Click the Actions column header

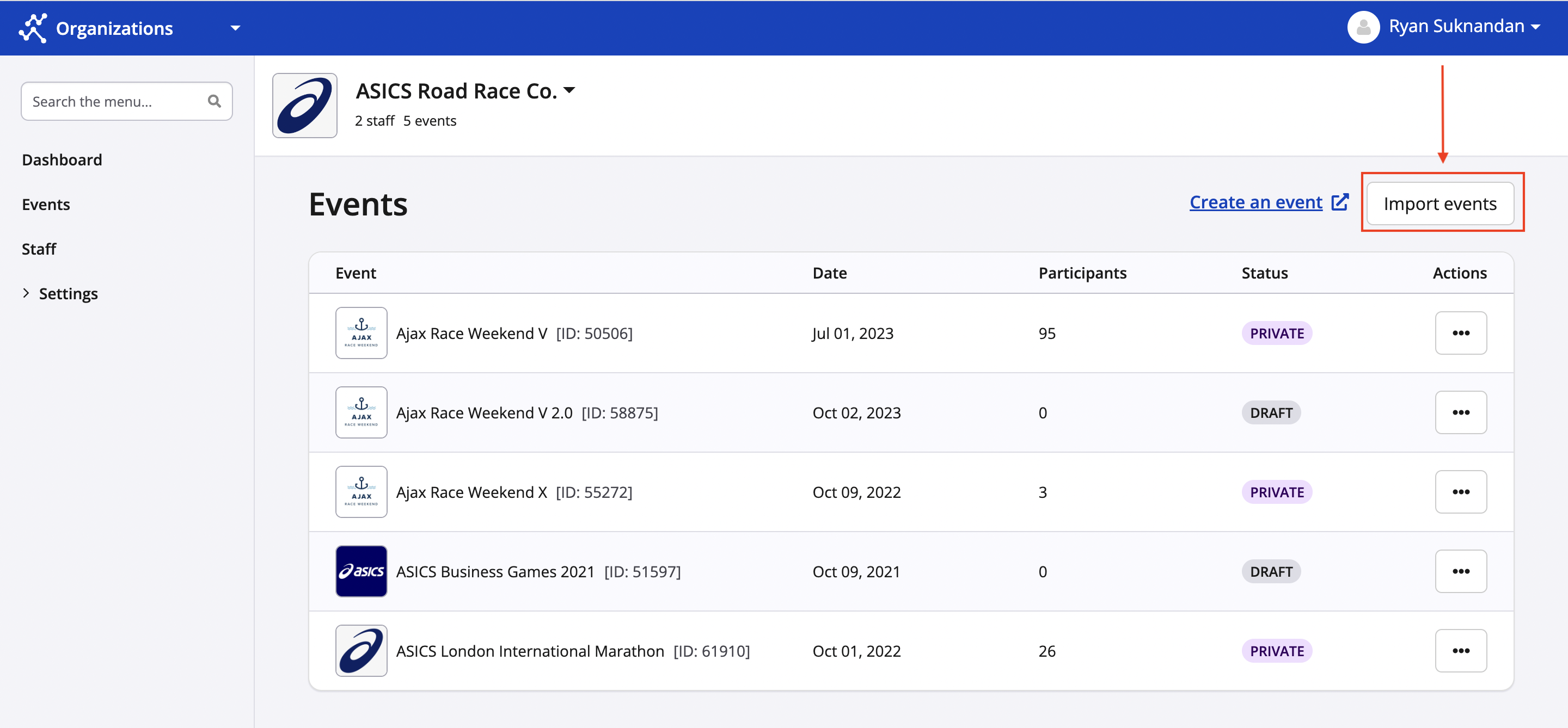tap(1460, 273)
